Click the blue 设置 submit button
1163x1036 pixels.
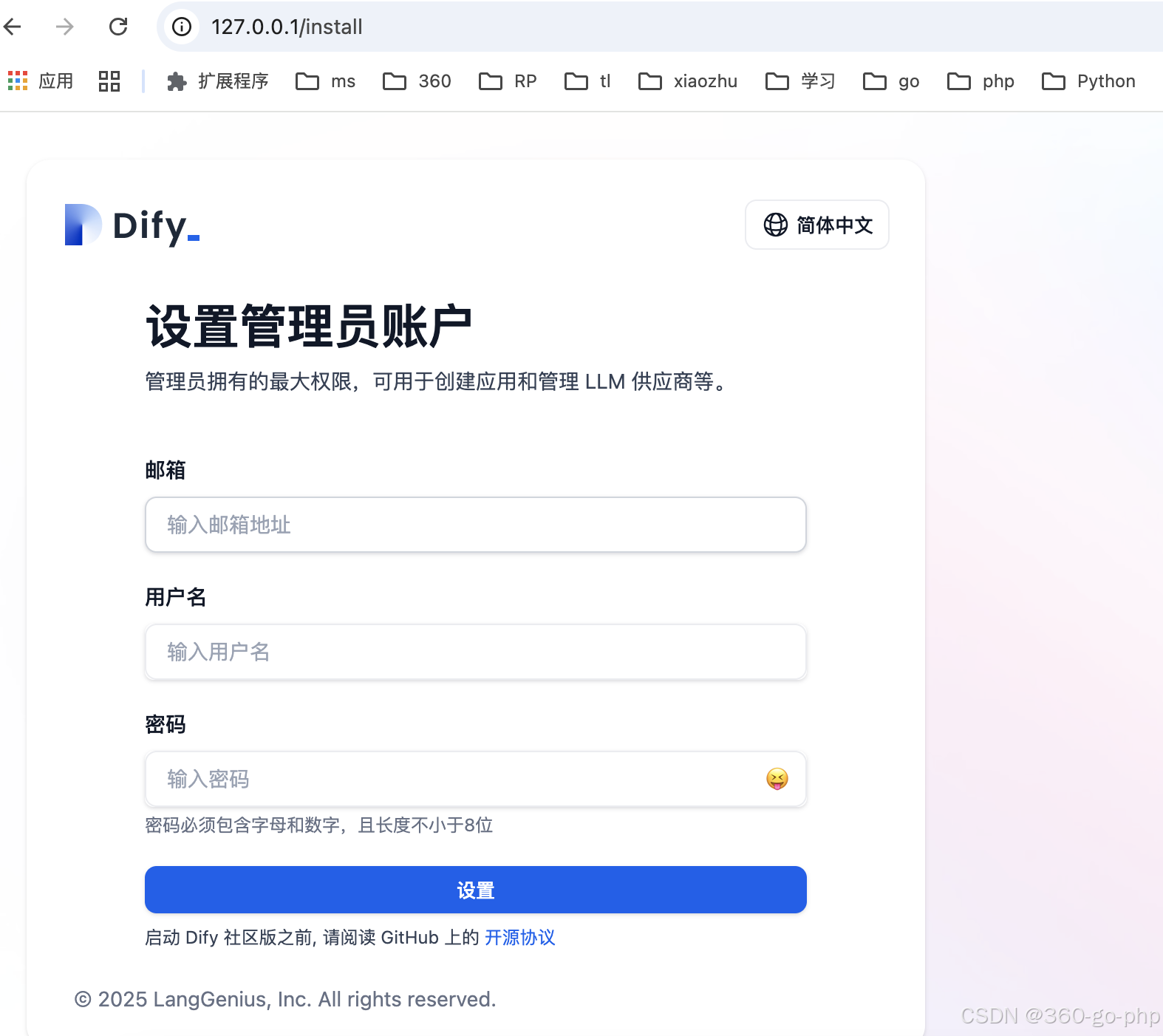tap(476, 890)
